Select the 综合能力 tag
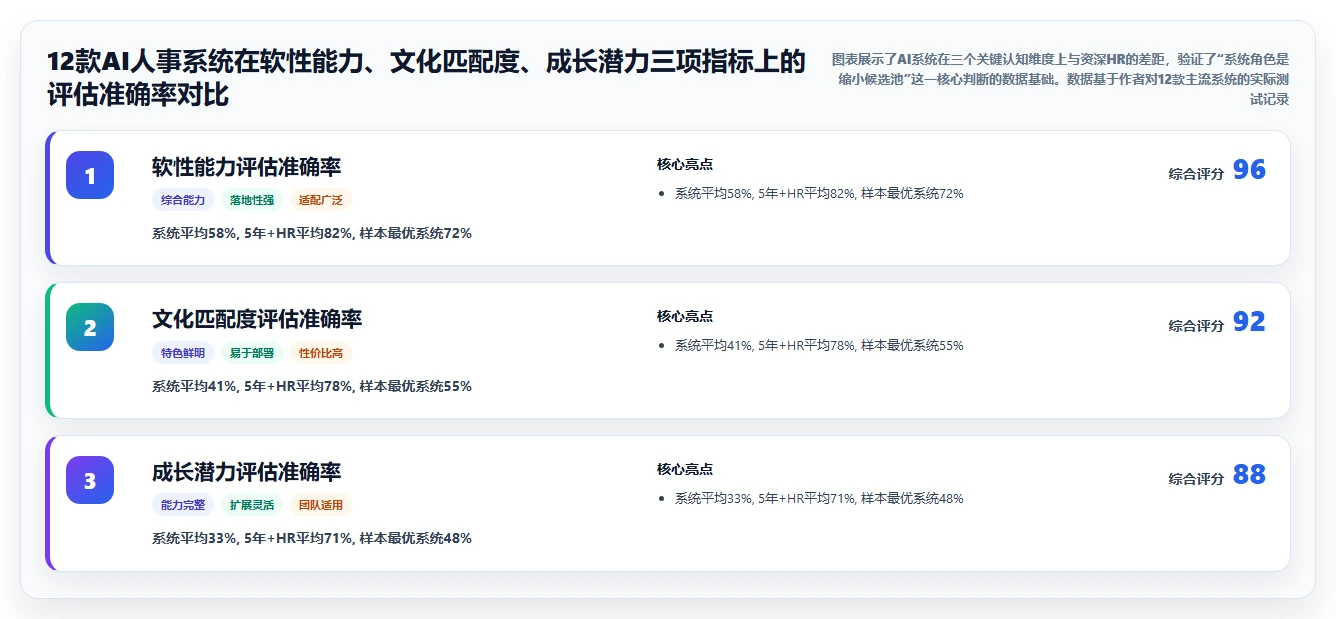This screenshot has width=1336, height=619. click(183, 200)
